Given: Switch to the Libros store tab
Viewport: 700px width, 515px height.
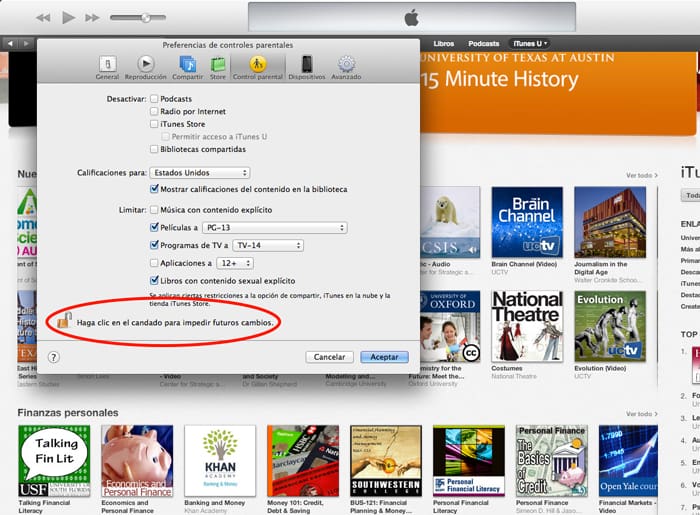Looking at the screenshot, I should point(443,43).
